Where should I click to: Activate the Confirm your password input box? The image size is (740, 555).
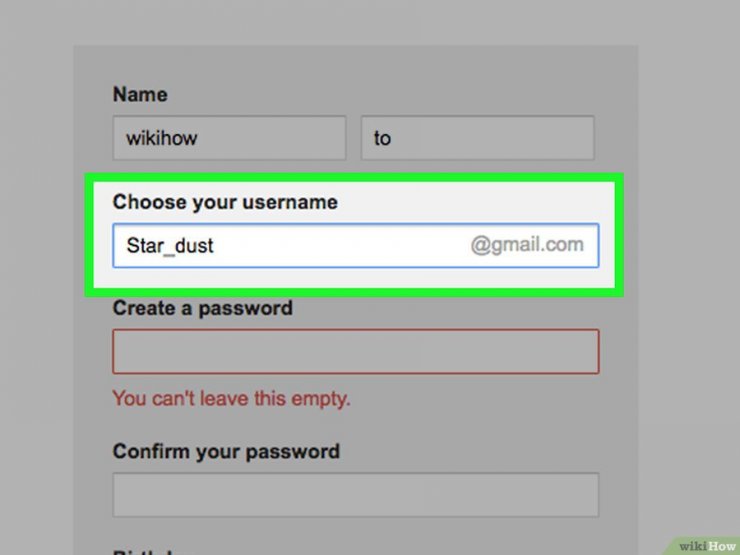(x=356, y=495)
